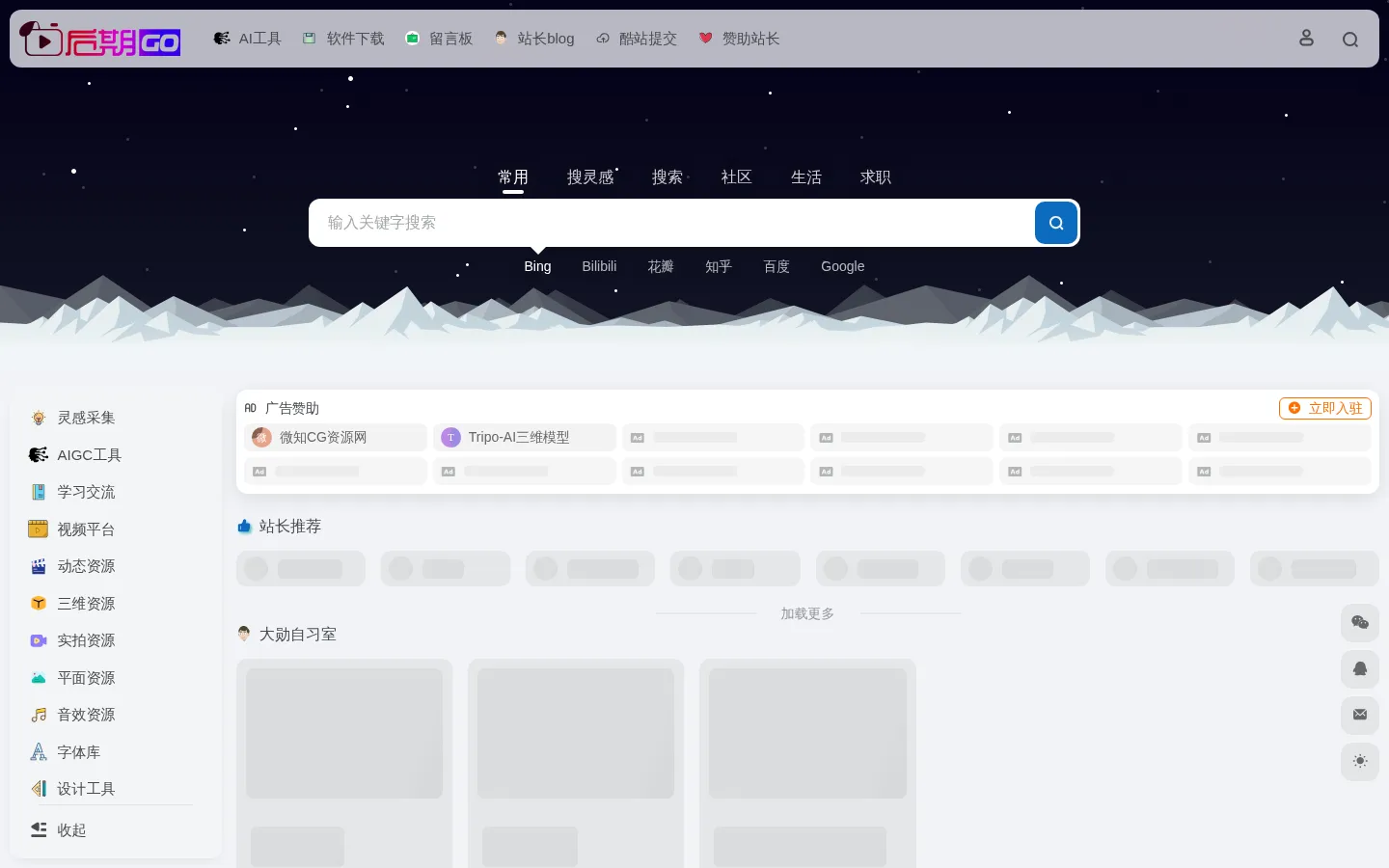
Task: Open the 微知CG资源网 sponsor link
Action: coord(336,438)
